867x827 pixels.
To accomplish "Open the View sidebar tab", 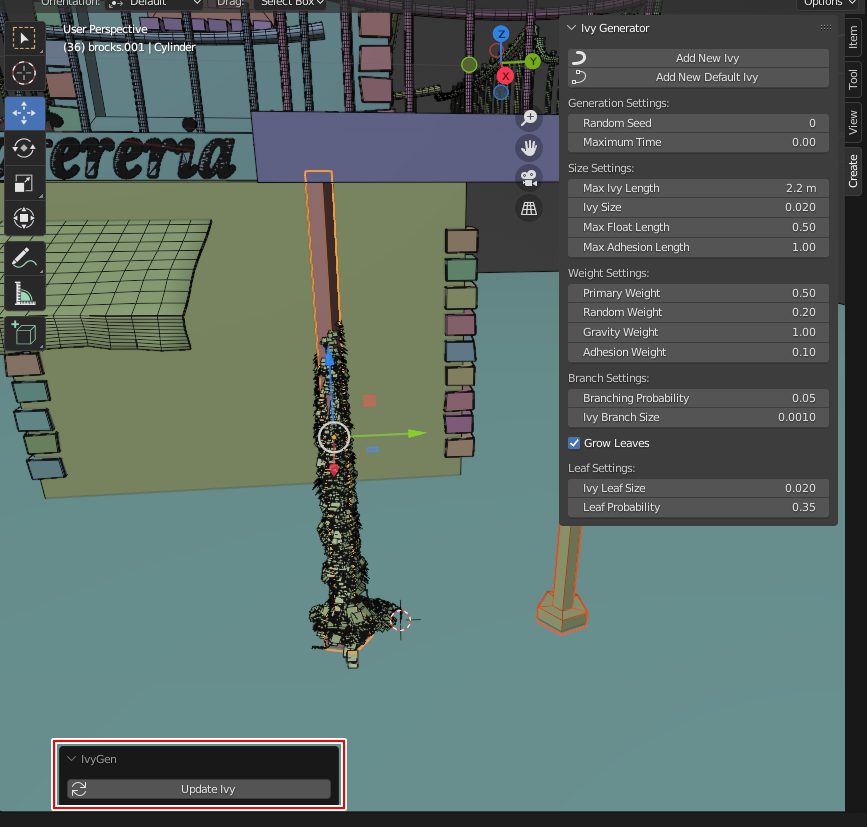I will [853, 122].
